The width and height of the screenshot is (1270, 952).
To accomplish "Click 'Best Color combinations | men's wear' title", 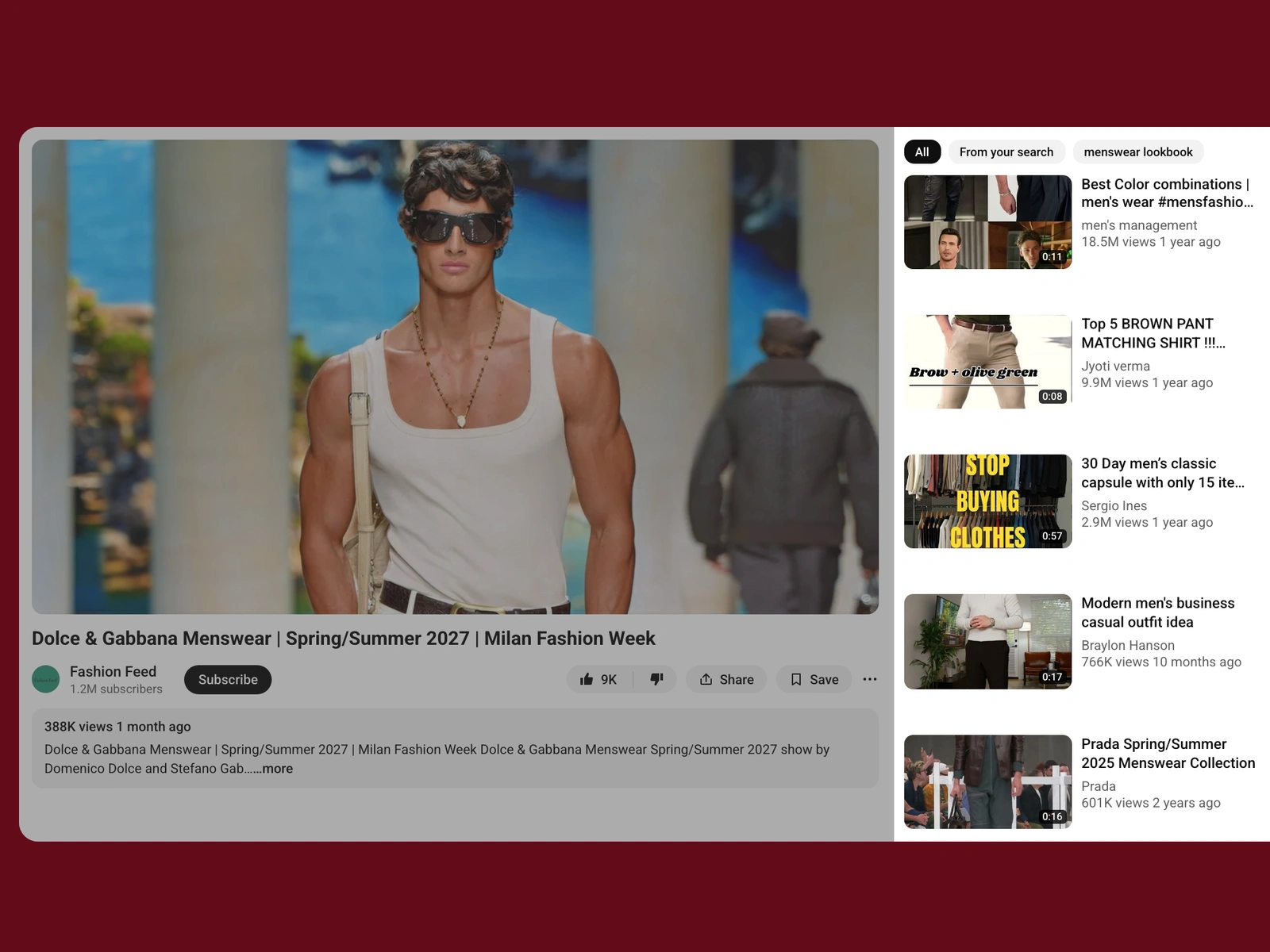I will pyautogui.click(x=1167, y=193).
